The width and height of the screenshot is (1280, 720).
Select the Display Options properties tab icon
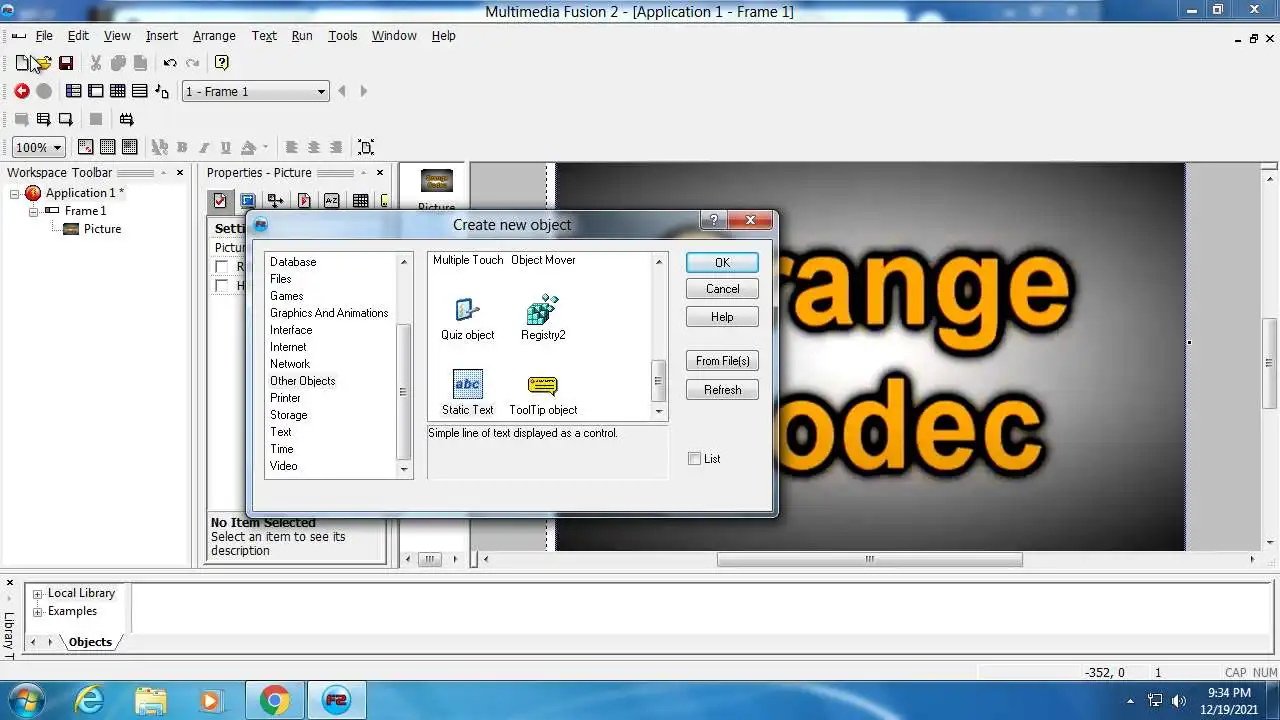248,201
